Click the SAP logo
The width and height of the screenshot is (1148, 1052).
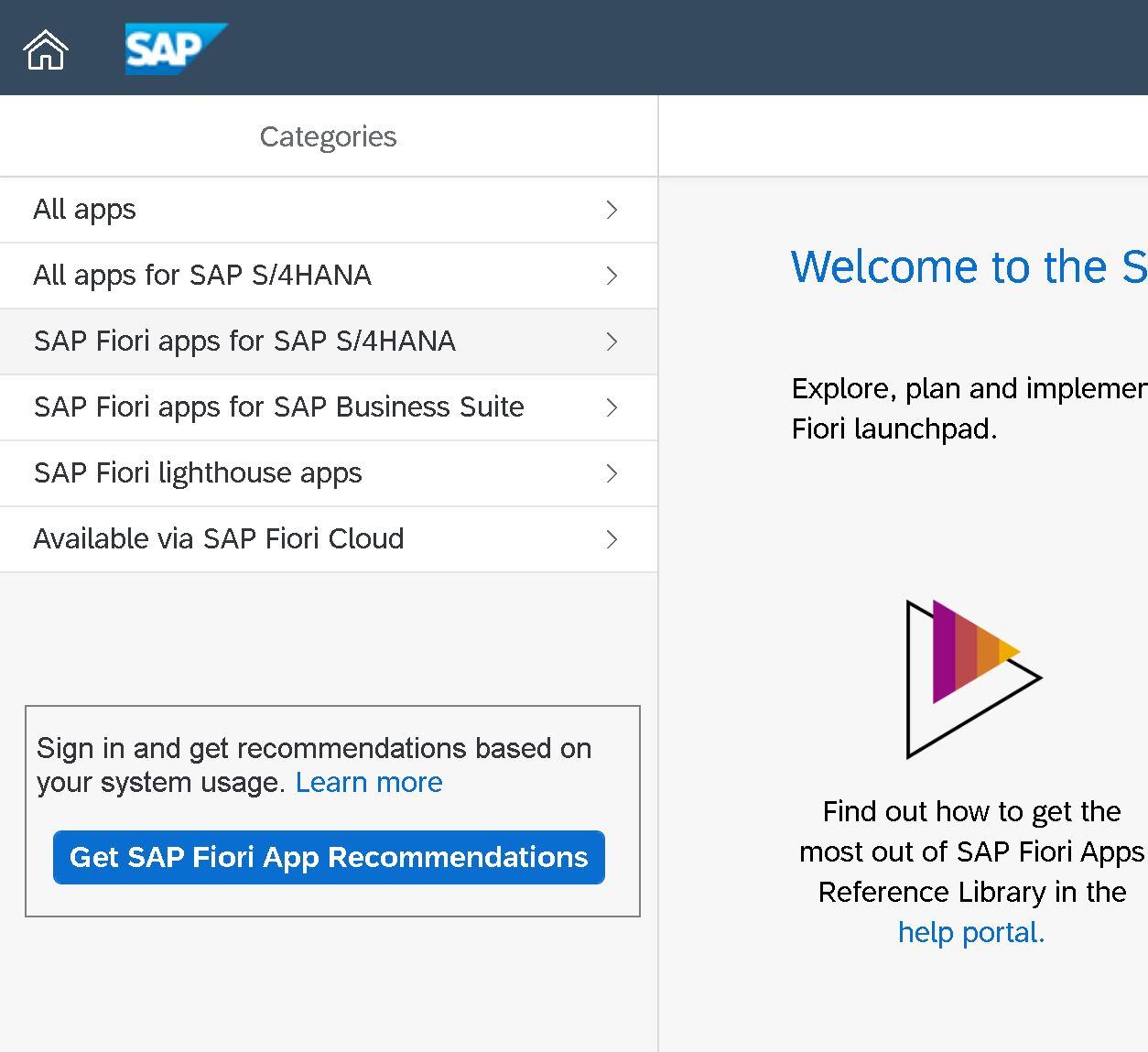pos(176,48)
